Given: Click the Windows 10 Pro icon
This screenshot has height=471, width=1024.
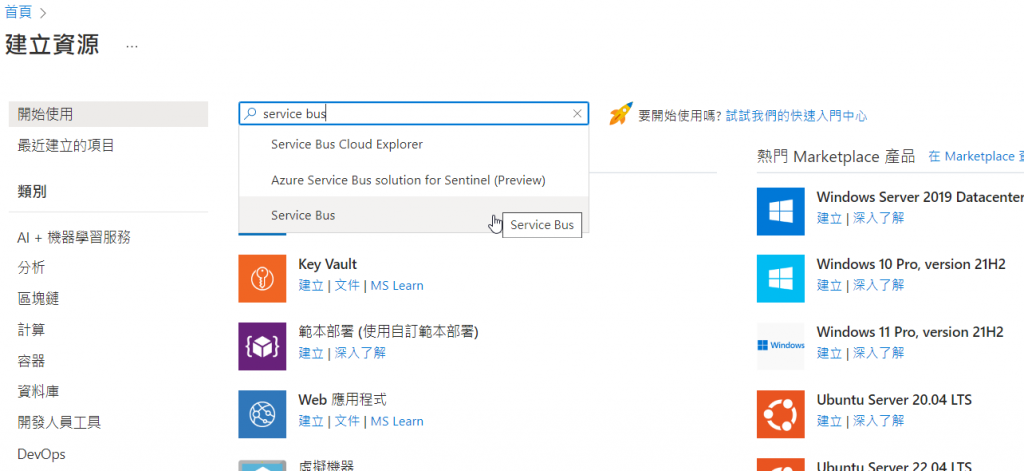Looking at the screenshot, I should tap(780, 278).
